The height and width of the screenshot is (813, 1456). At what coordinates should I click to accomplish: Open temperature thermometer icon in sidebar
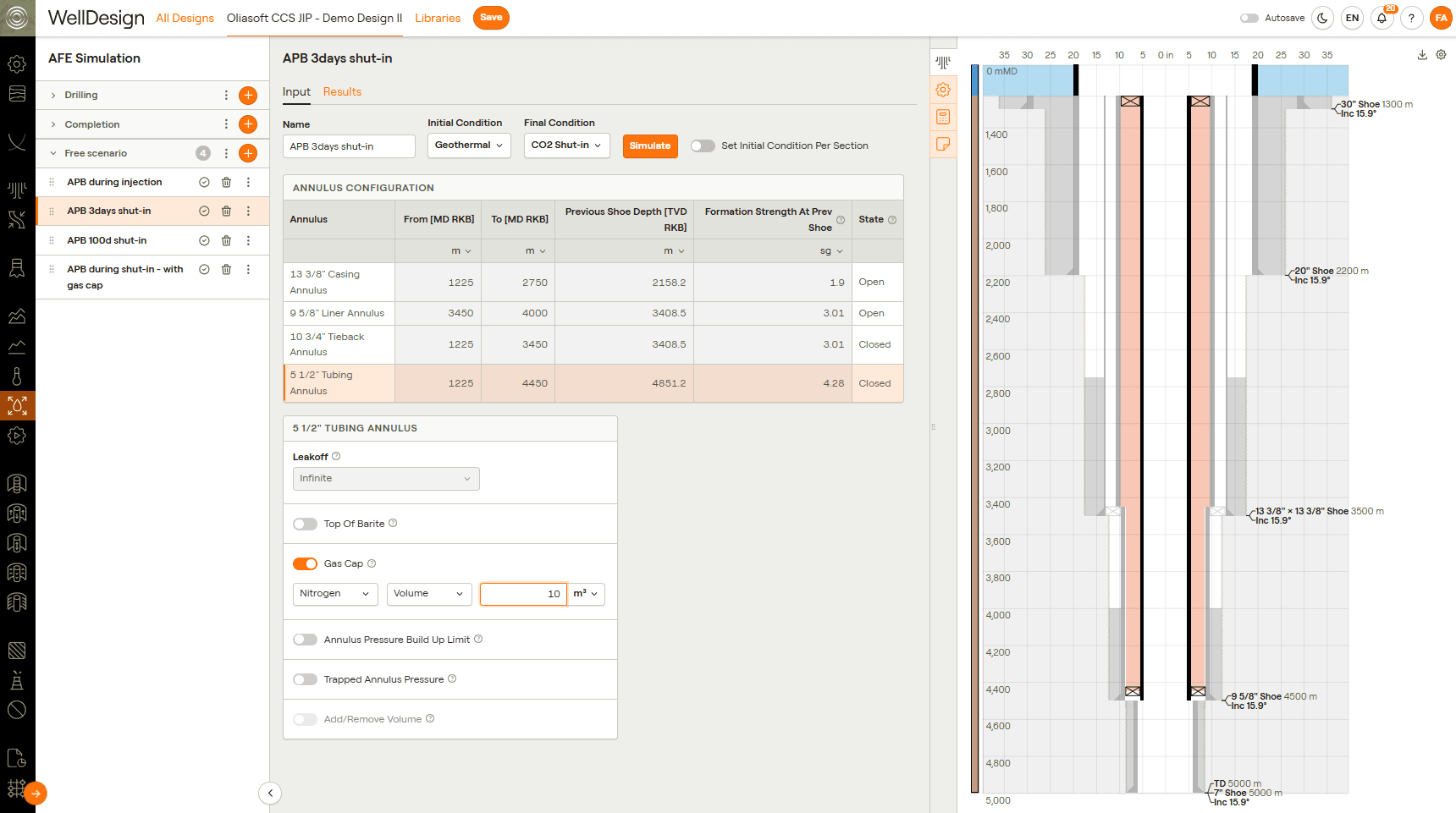pyautogui.click(x=17, y=376)
